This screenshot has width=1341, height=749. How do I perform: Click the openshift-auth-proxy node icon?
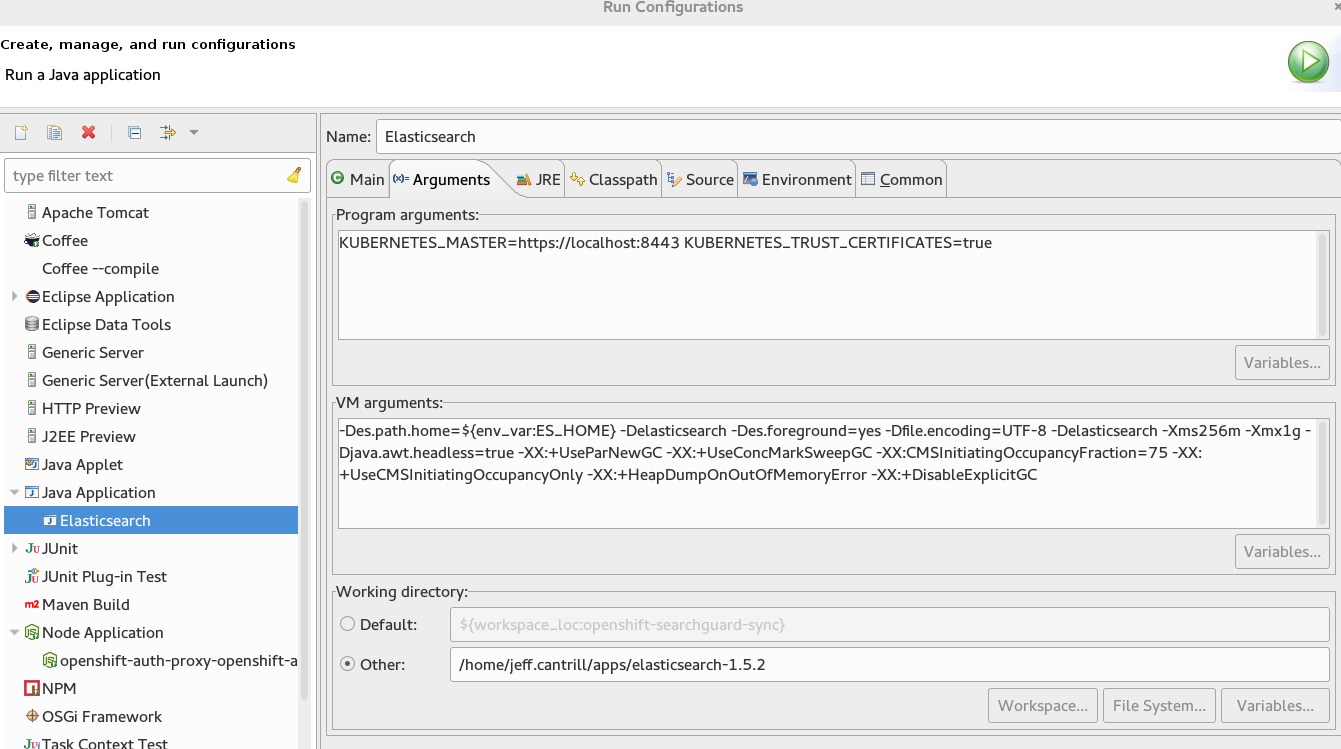[x=50, y=660]
